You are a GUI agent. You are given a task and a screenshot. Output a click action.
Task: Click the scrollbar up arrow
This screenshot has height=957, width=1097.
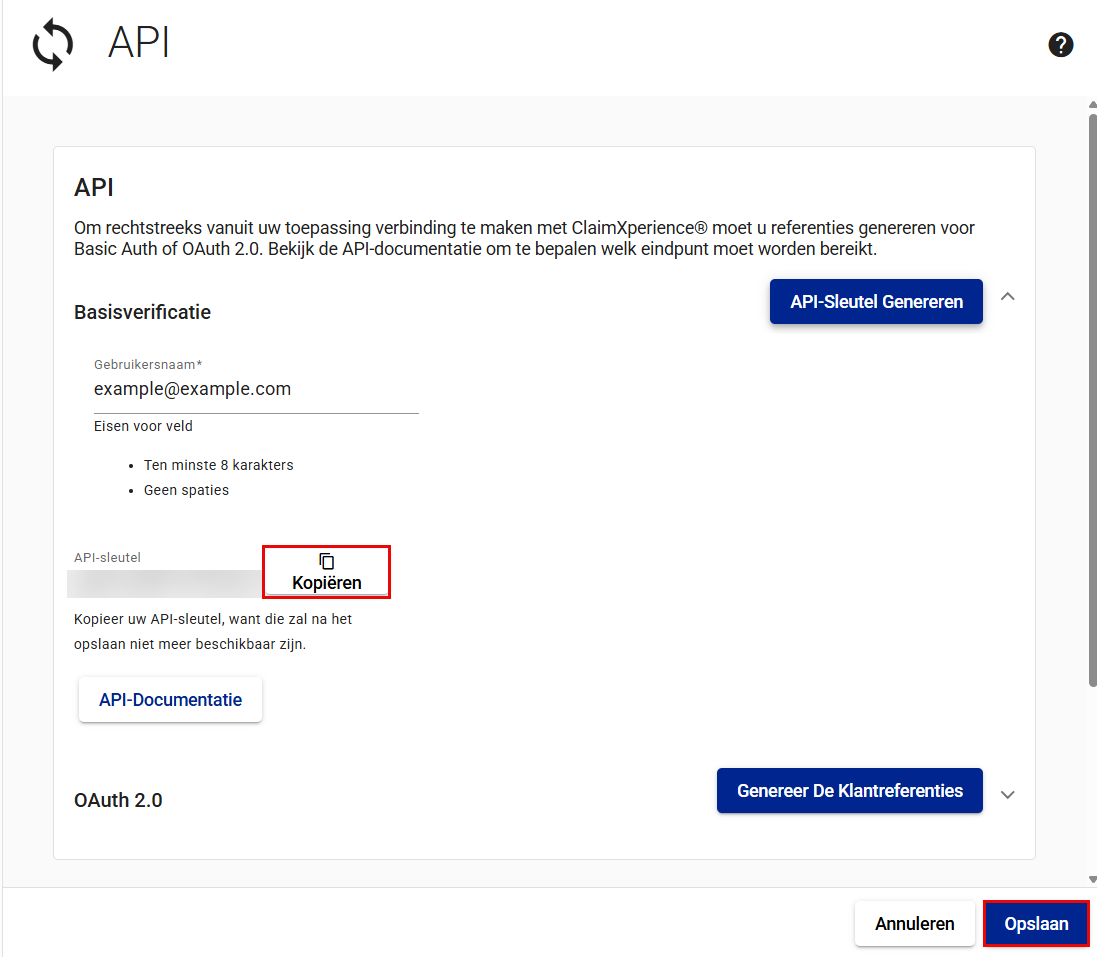coord(1091,105)
